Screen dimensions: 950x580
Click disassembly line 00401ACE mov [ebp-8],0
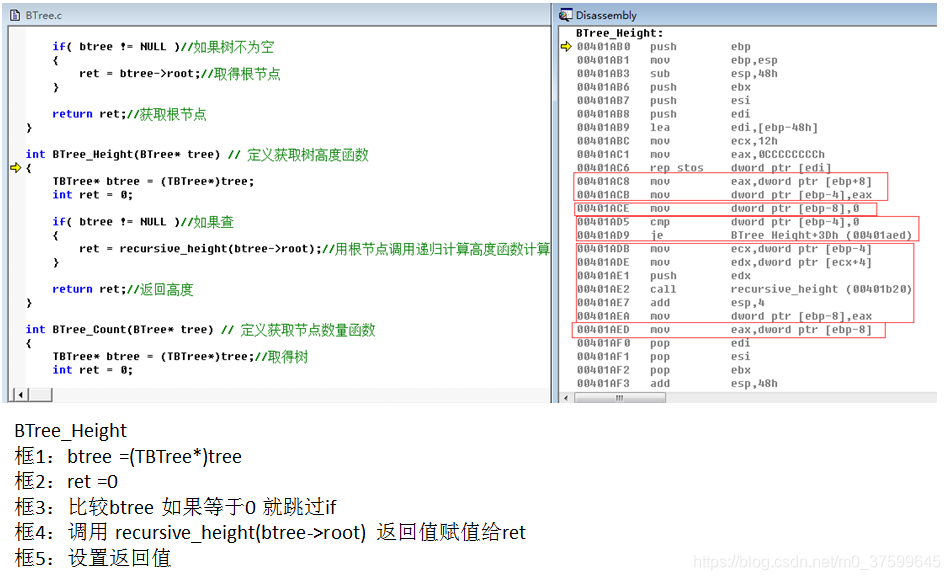[718, 208]
